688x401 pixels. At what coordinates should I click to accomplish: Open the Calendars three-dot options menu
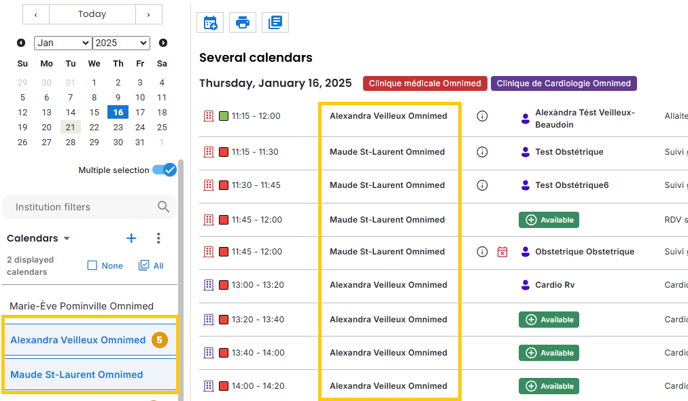pos(158,238)
